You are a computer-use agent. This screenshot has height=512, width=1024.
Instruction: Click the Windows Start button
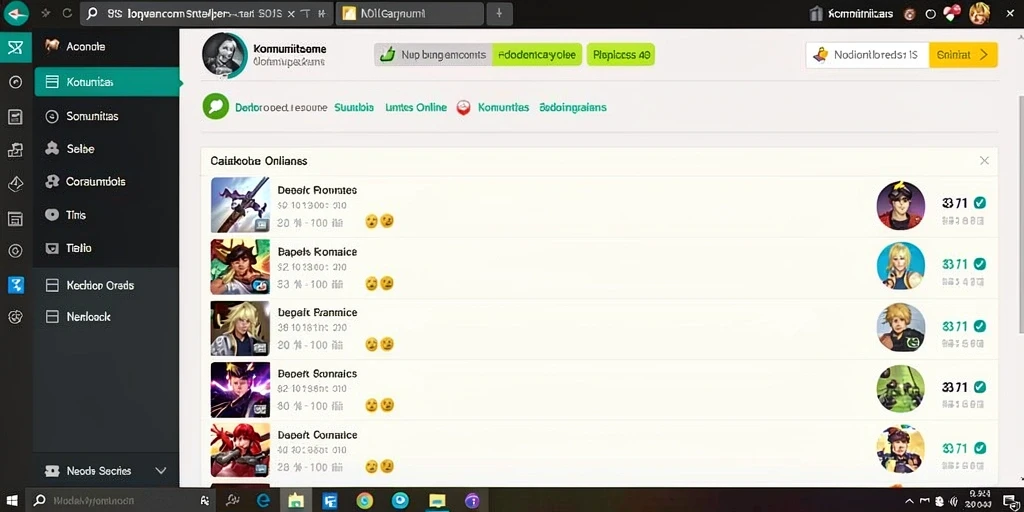[13, 500]
